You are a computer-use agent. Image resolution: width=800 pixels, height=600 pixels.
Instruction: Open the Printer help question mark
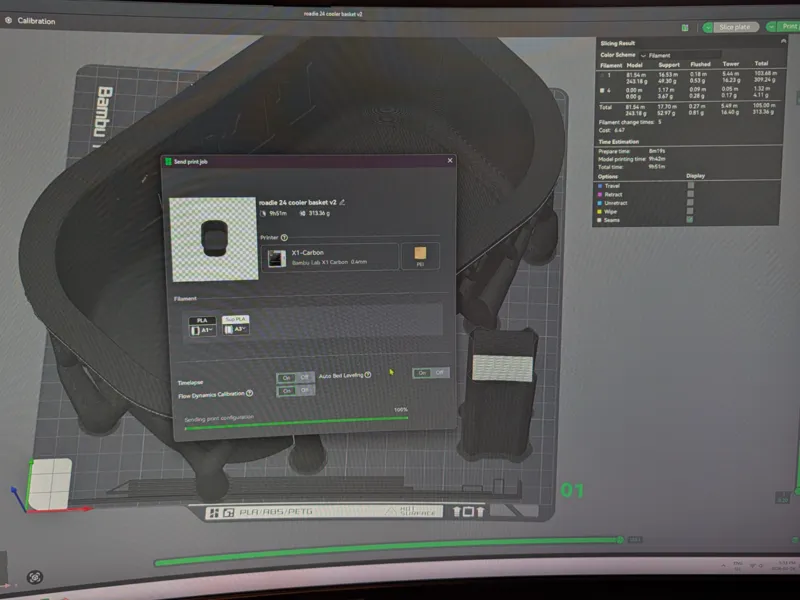(x=284, y=238)
